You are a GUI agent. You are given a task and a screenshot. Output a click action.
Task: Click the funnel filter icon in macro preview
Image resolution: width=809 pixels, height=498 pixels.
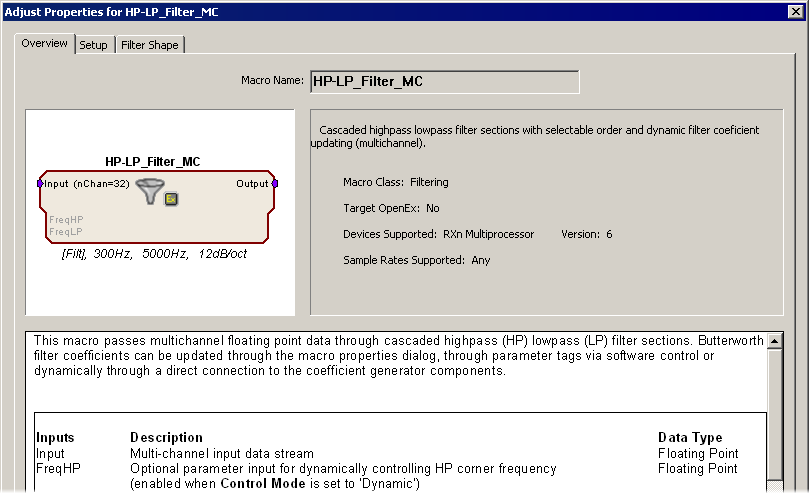point(150,190)
